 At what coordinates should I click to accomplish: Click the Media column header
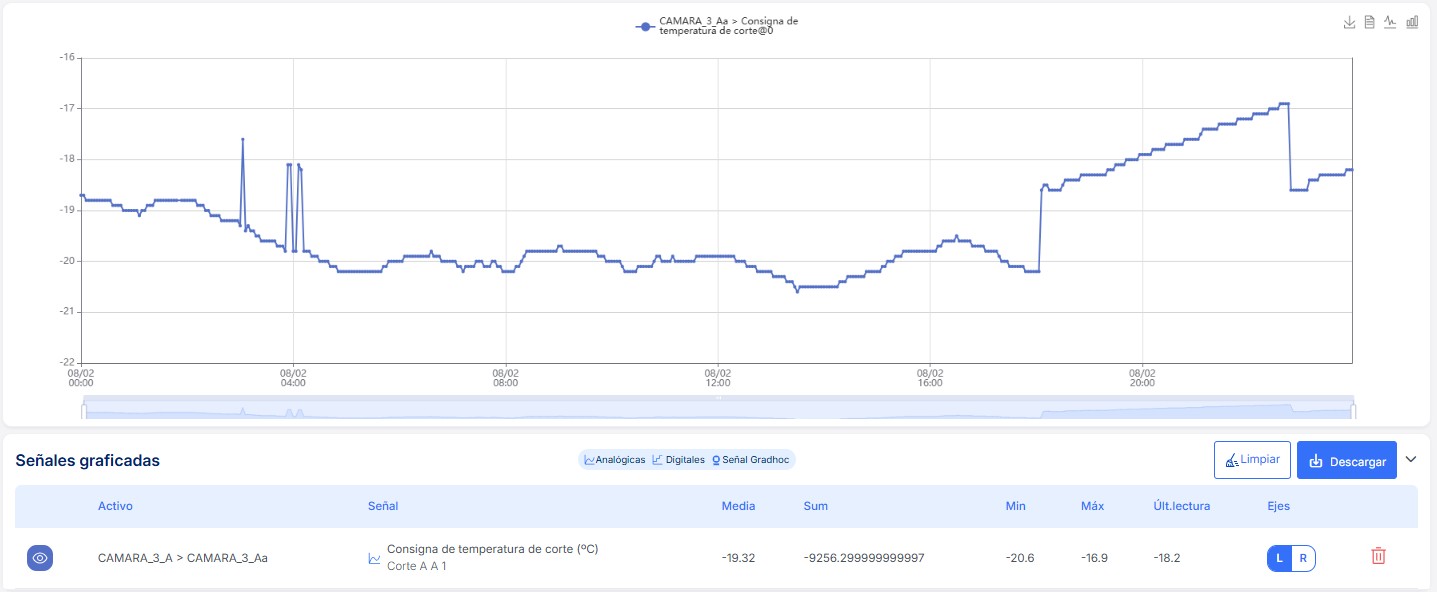738,506
